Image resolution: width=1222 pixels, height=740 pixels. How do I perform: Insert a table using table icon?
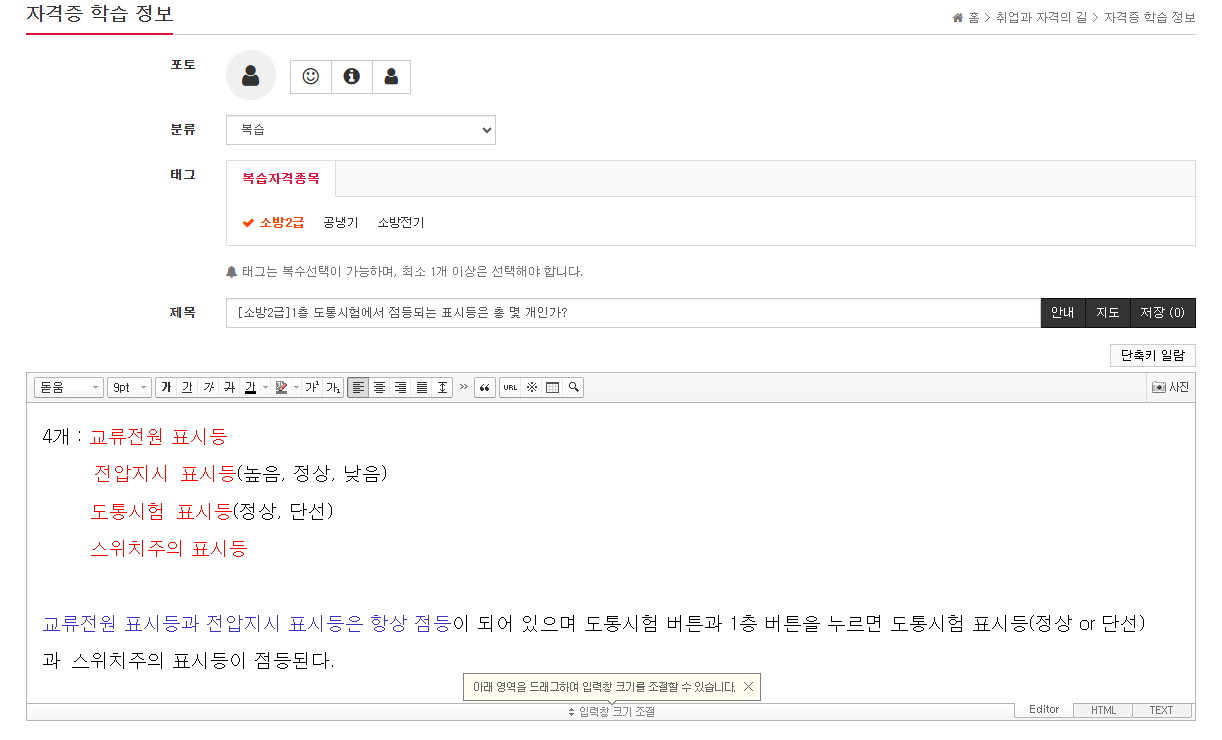(x=552, y=387)
